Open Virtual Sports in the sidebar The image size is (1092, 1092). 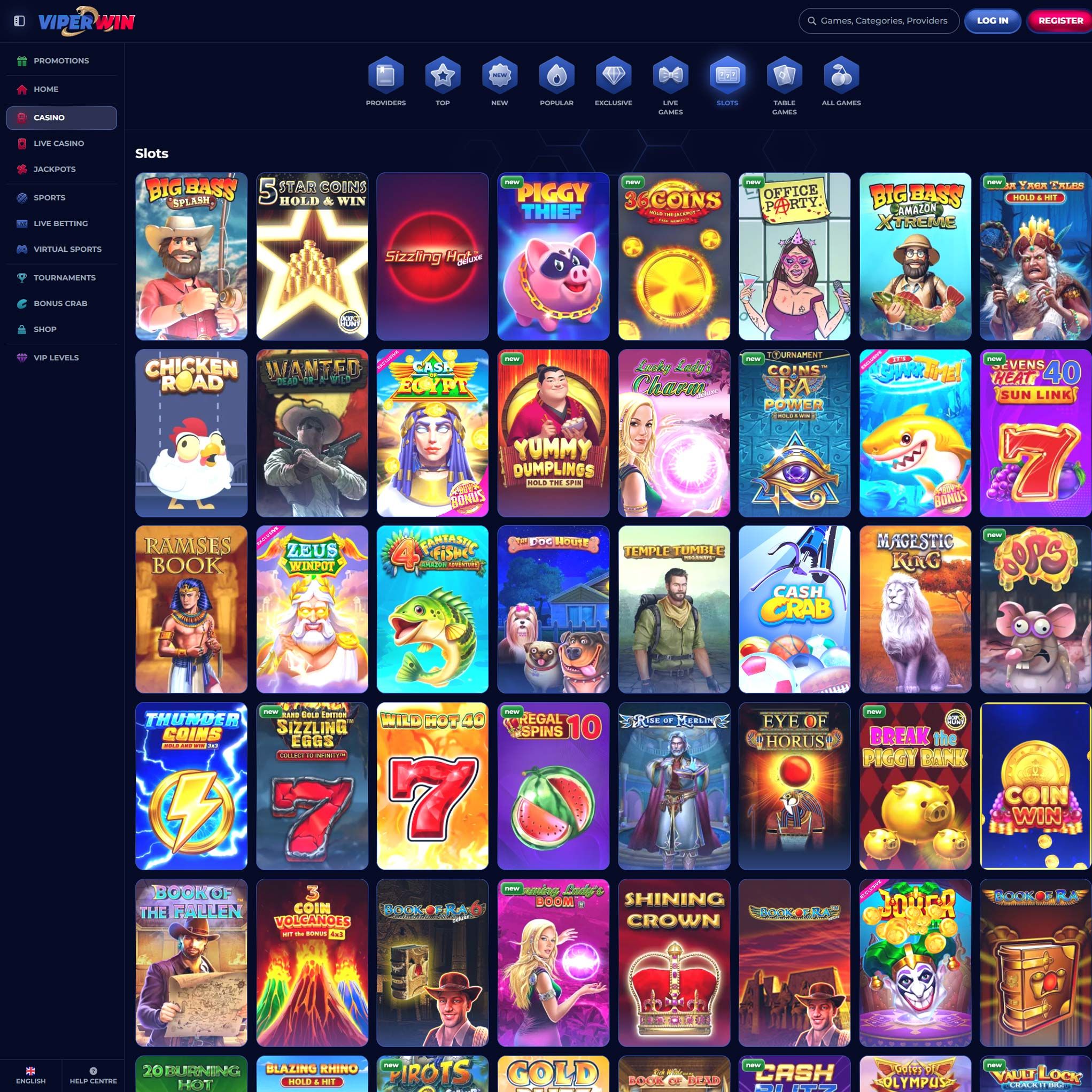[61, 249]
